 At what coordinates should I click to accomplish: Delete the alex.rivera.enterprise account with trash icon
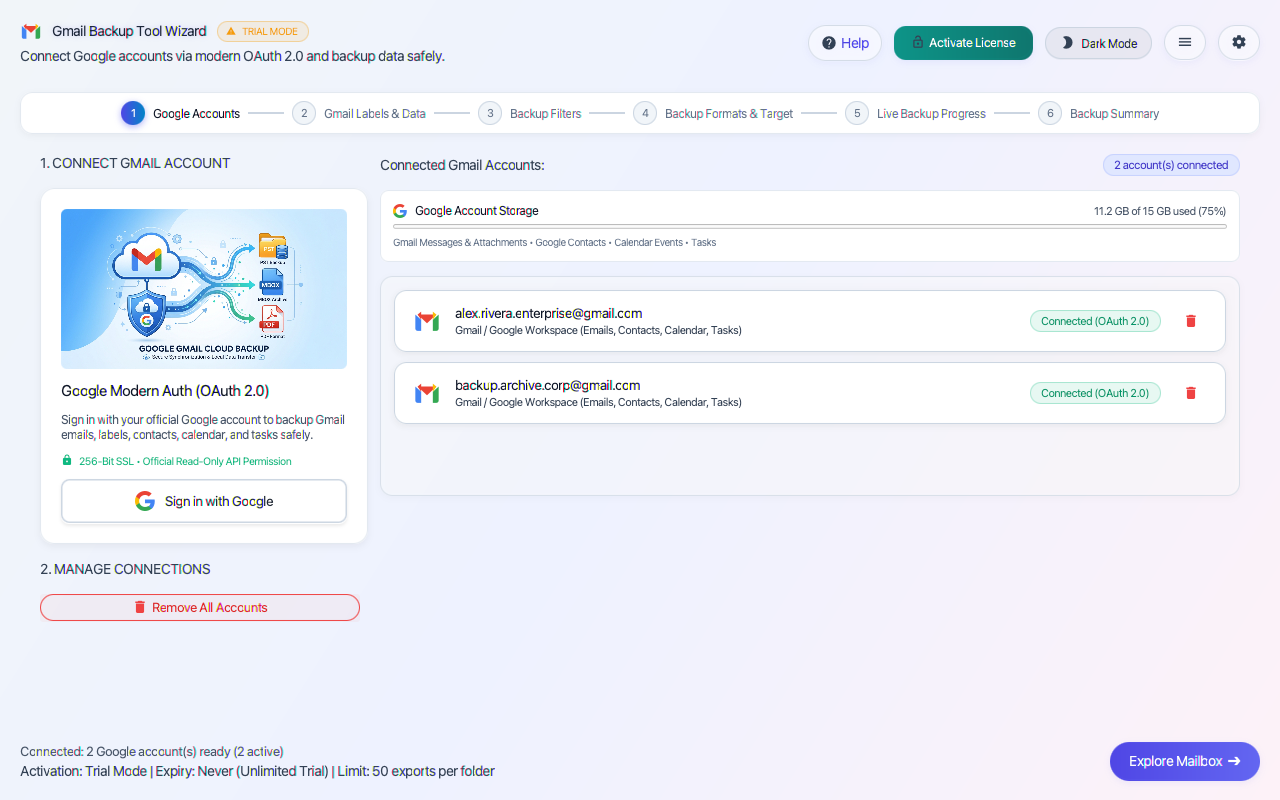coord(1190,321)
